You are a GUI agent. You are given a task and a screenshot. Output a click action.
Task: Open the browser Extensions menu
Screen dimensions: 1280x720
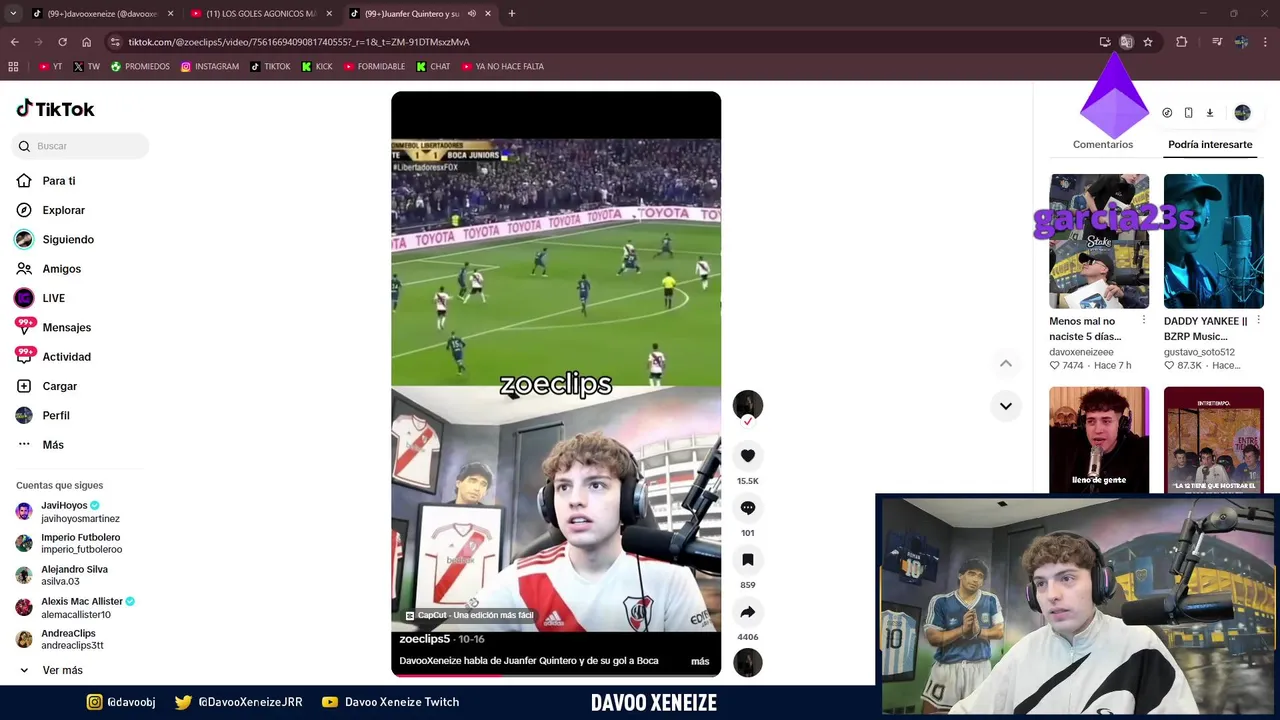1181,42
